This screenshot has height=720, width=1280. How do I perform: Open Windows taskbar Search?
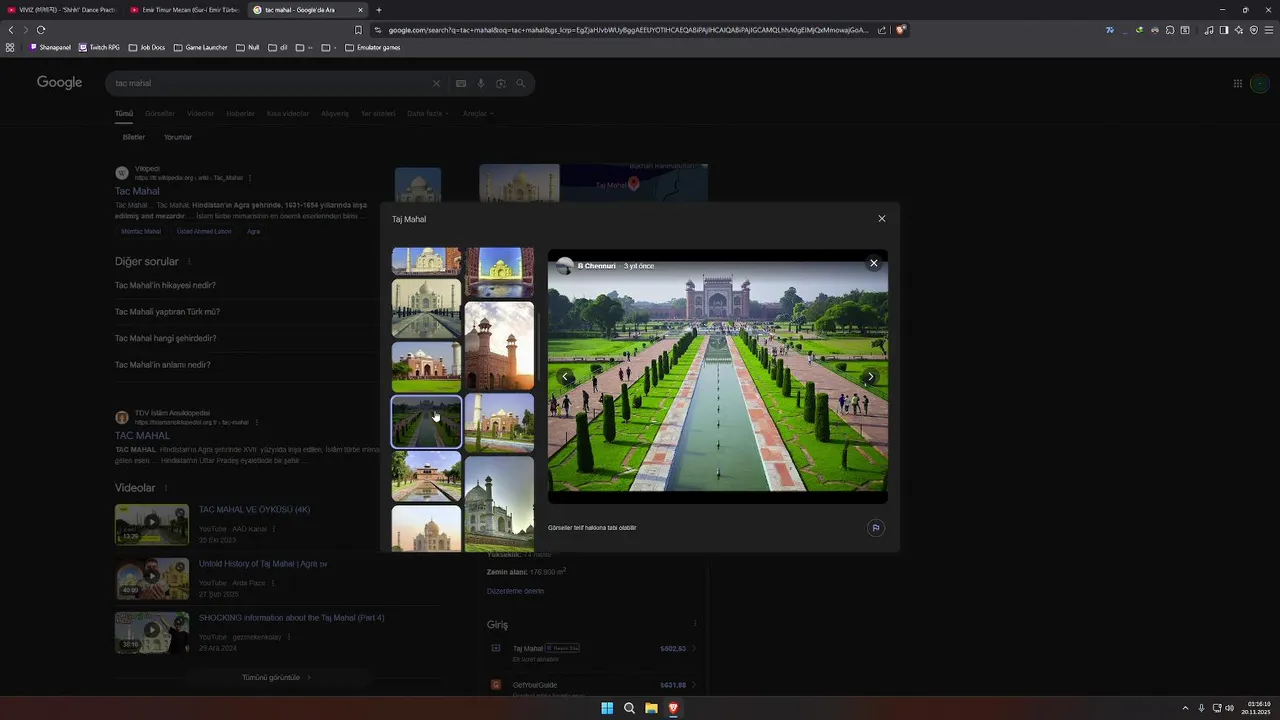click(x=629, y=708)
